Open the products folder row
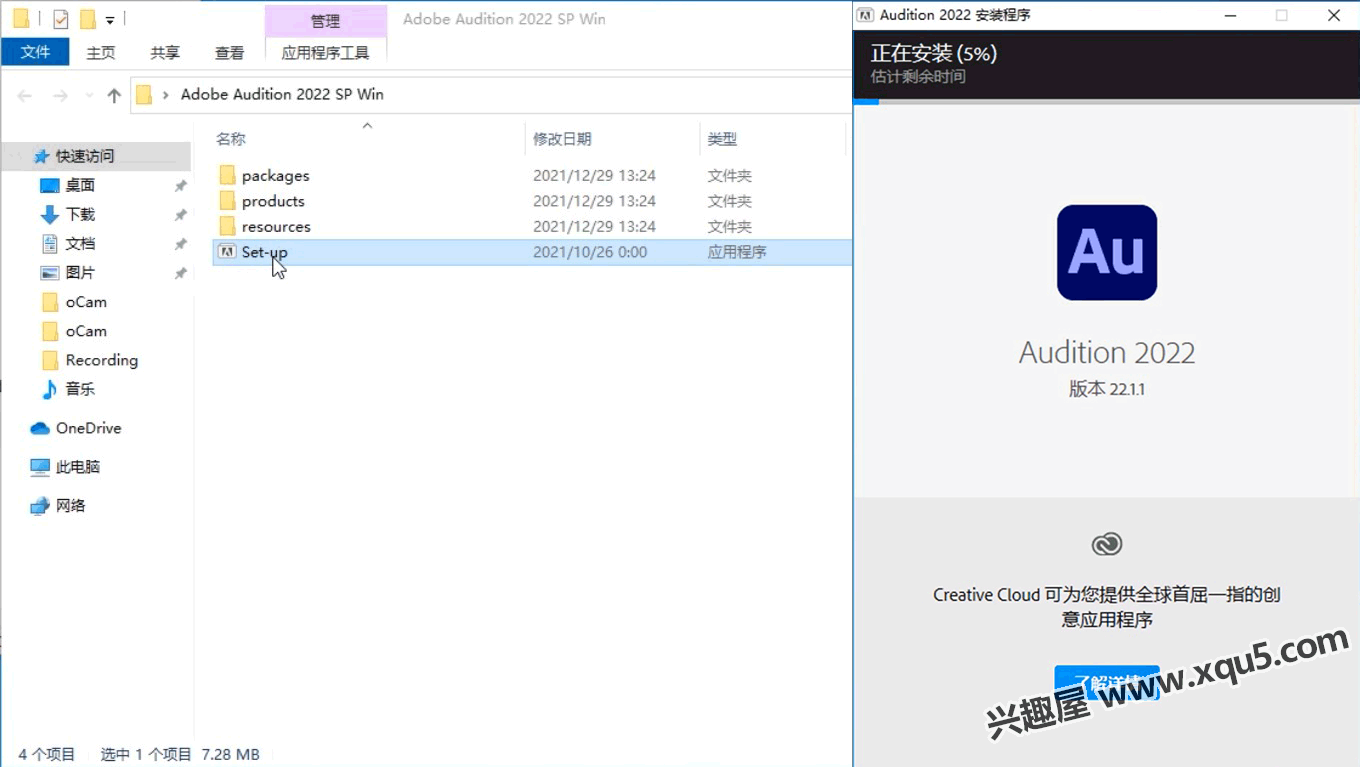The image size is (1360, 767). [x=532, y=201]
